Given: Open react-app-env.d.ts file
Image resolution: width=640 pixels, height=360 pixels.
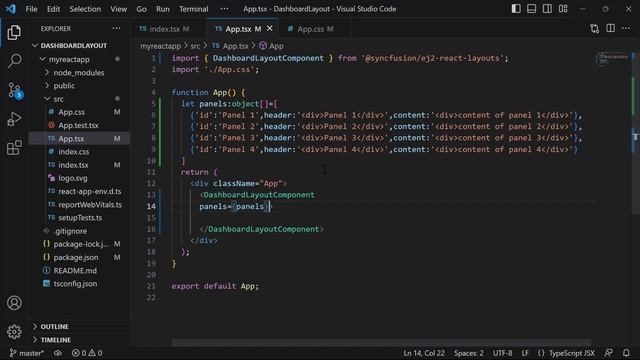Looking at the screenshot, I should click(x=90, y=191).
